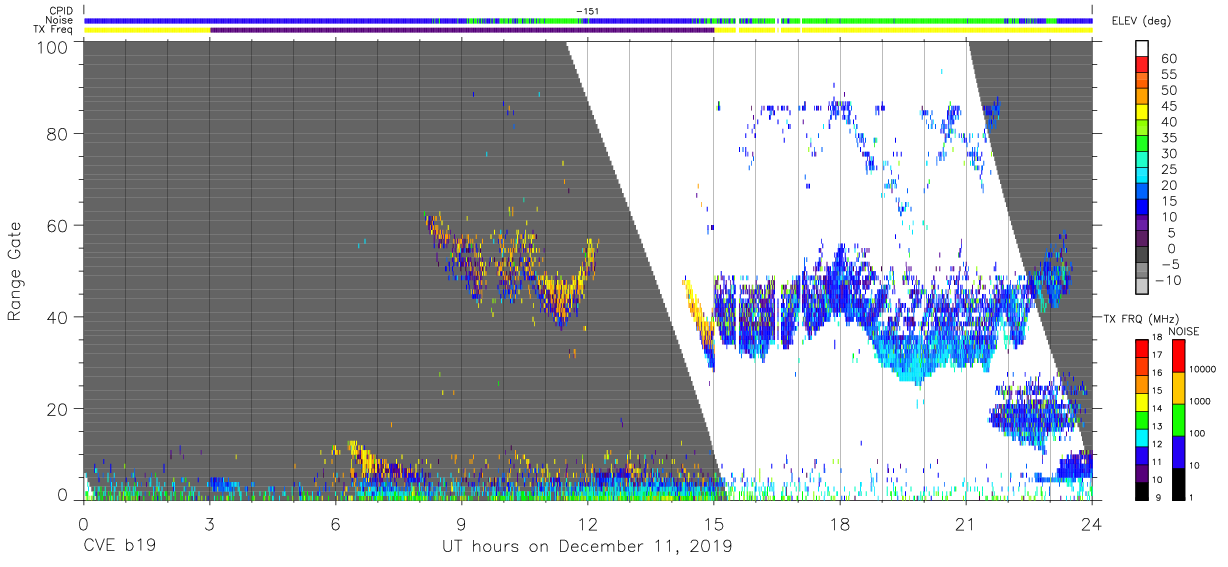This screenshot has width=1228, height=567.
Task: Click the black segment of TX FRQ colorbar
Action: 1142,491
